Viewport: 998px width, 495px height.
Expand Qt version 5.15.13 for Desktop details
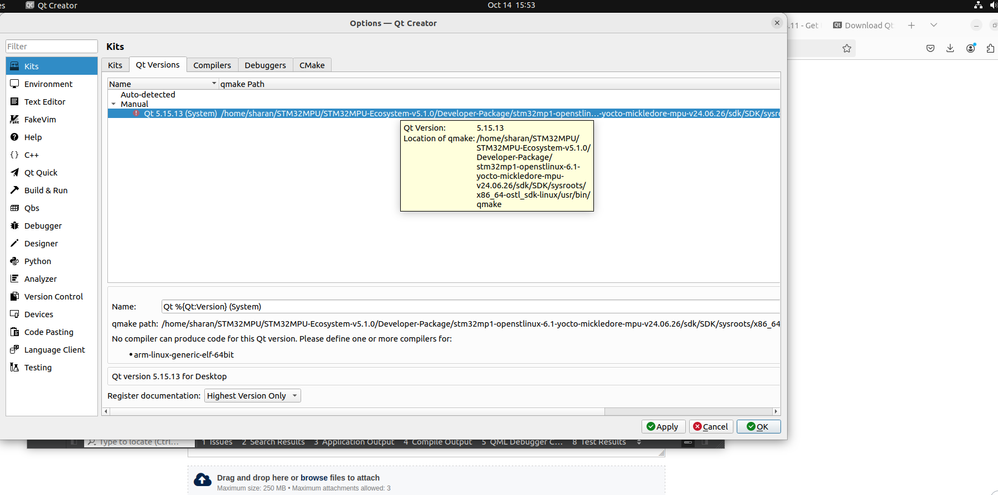(444, 376)
